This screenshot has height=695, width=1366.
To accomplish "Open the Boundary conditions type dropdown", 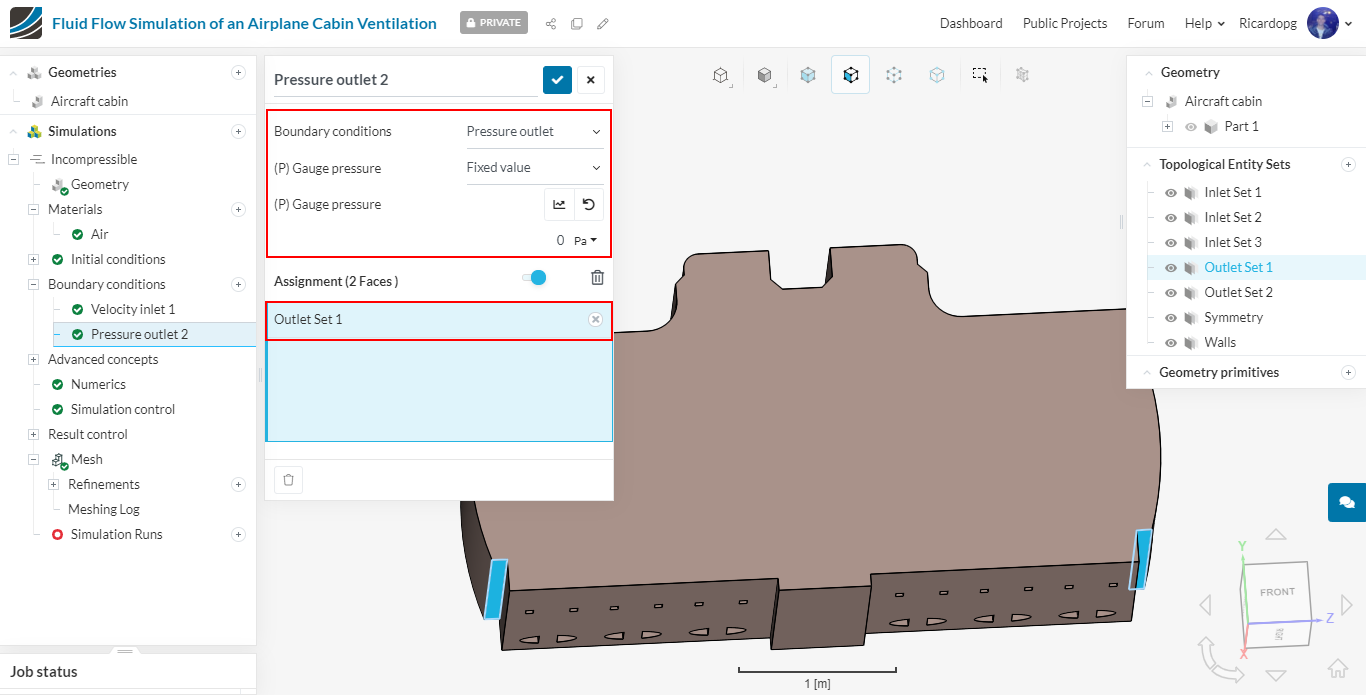I will tap(534, 131).
